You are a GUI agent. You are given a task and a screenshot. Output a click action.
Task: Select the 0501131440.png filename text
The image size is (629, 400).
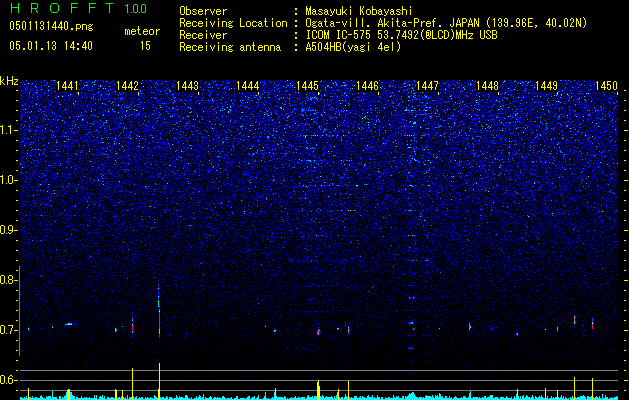(51, 26)
